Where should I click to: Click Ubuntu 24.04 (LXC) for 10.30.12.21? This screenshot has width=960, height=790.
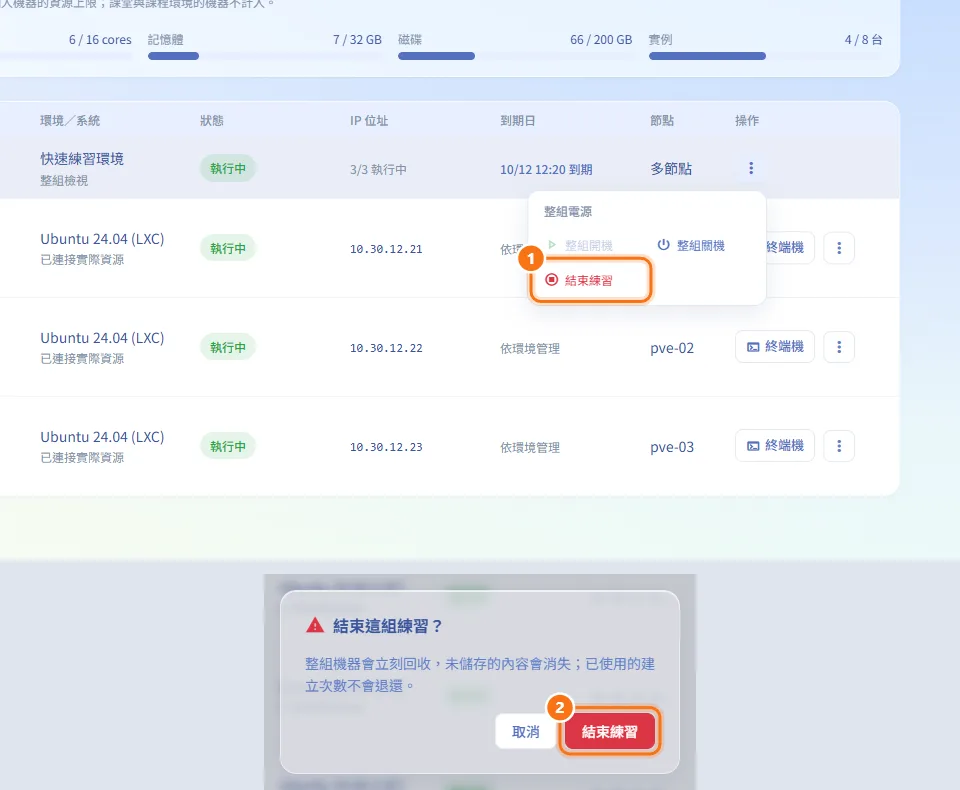102,239
